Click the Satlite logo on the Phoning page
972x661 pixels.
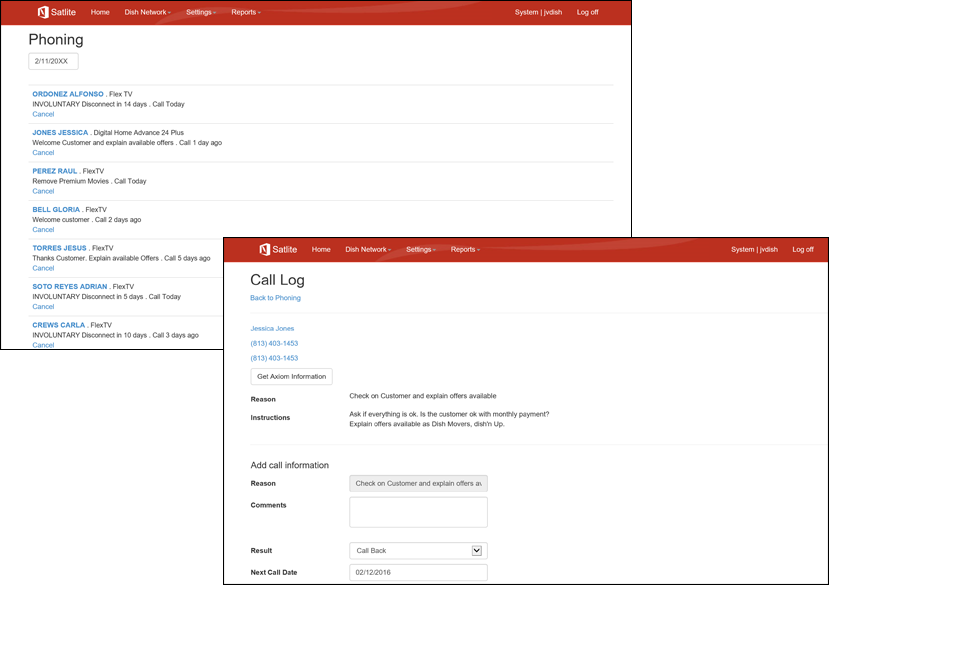[x=56, y=12]
